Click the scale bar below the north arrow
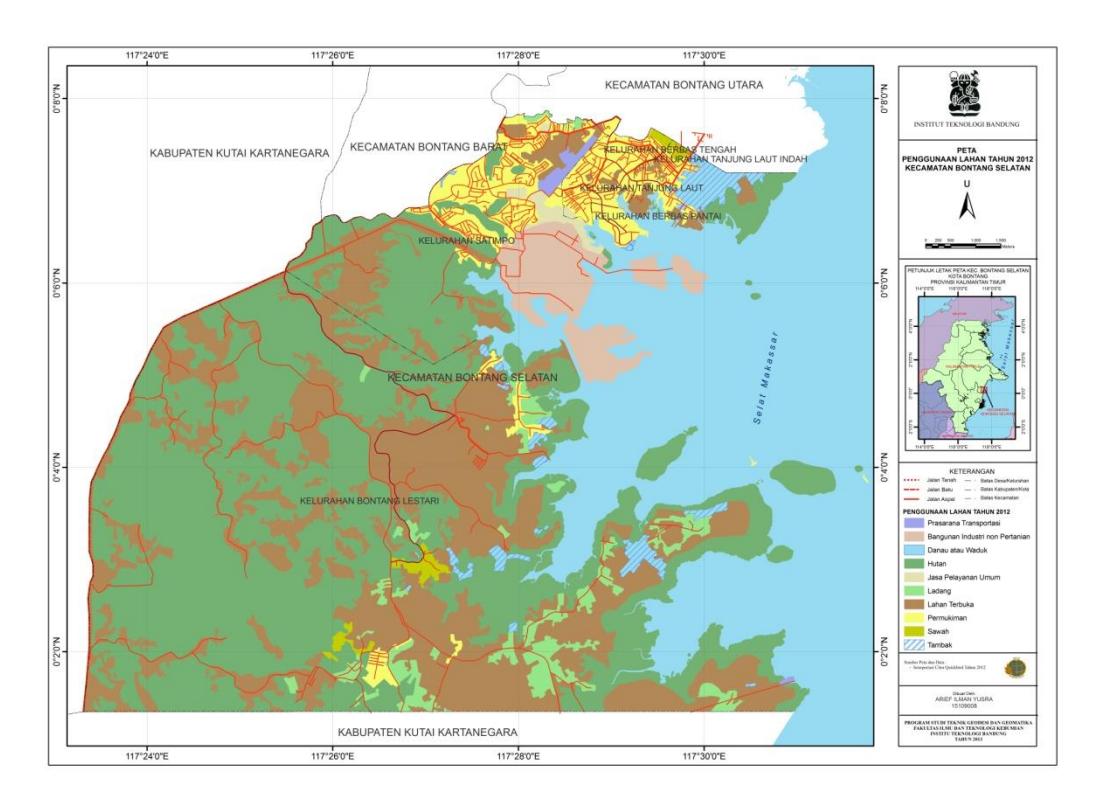The image size is (1096, 805). [x=970, y=244]
